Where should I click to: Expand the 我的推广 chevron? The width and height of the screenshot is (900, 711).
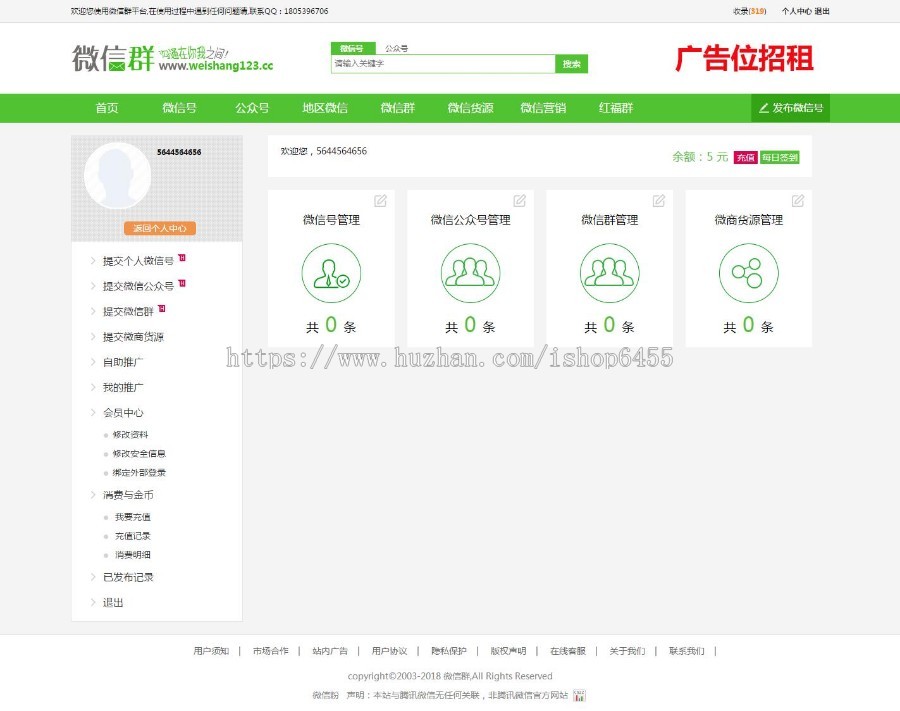pos(93,387)
